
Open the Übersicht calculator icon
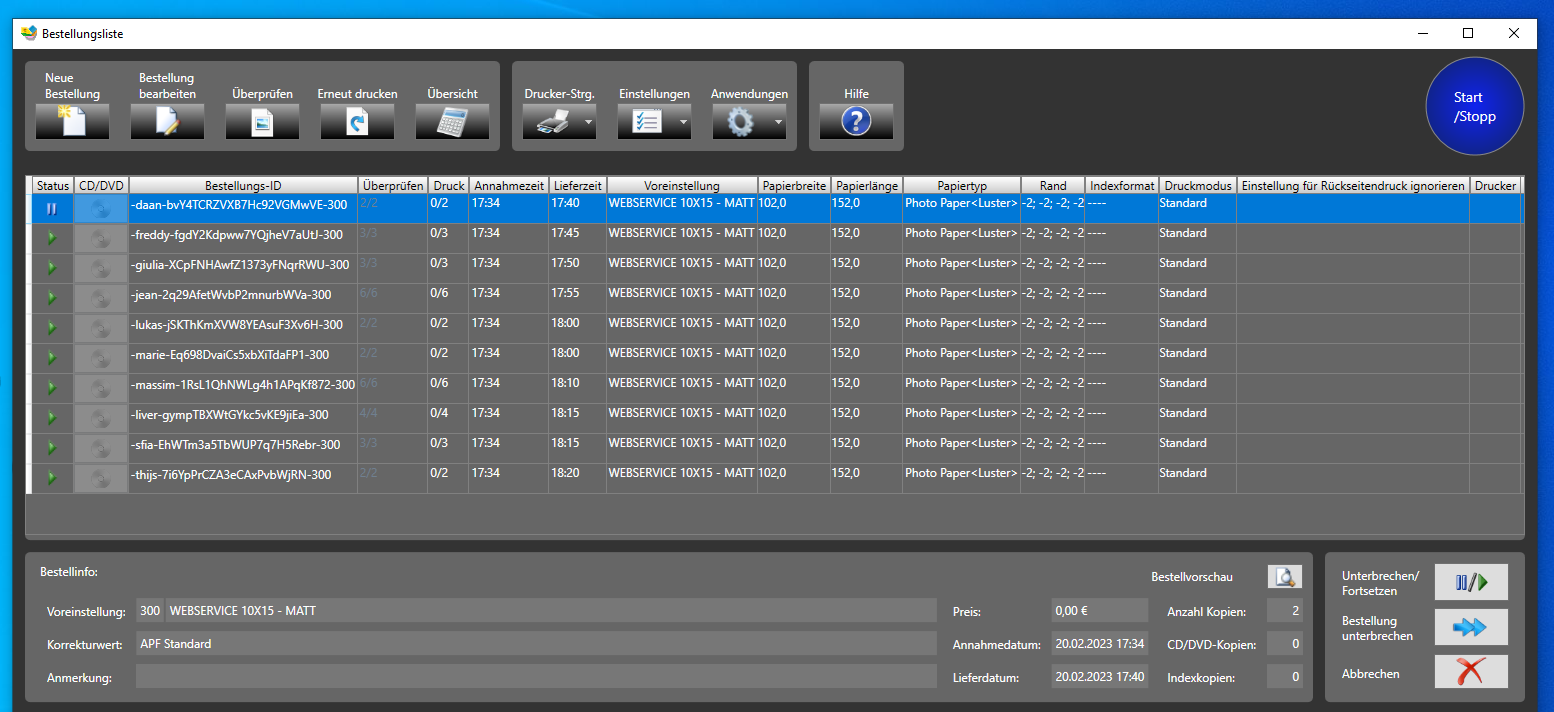pos(451,121)
